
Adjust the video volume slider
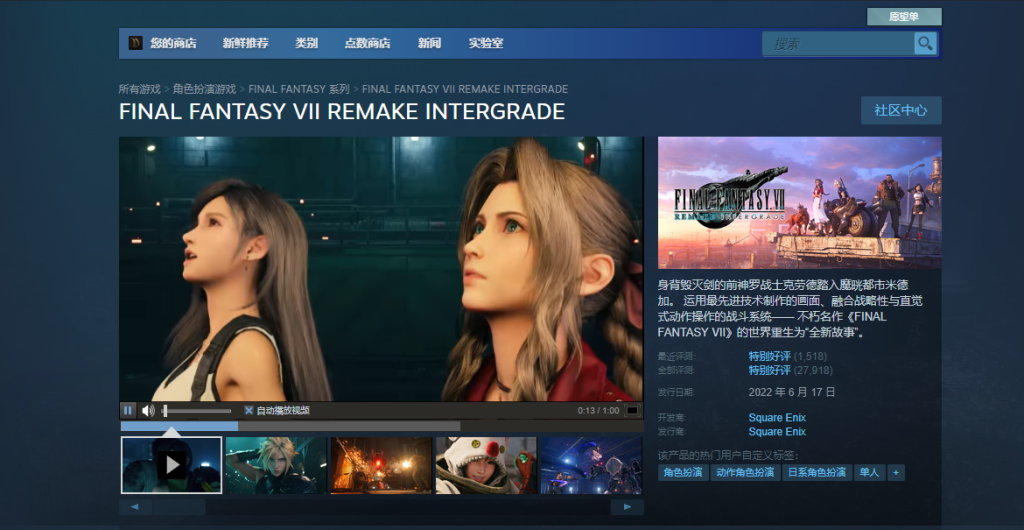click(x=197, y=411)
